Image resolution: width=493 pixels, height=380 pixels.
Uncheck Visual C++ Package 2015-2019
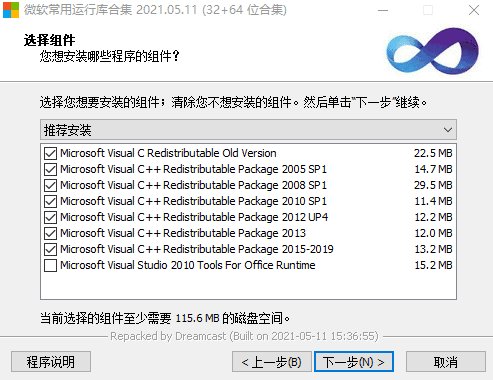(x=50, y=249)
